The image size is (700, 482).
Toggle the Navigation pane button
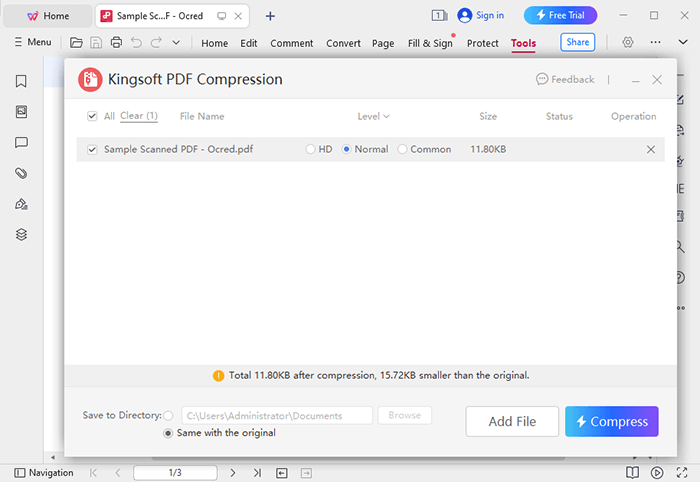44,473
